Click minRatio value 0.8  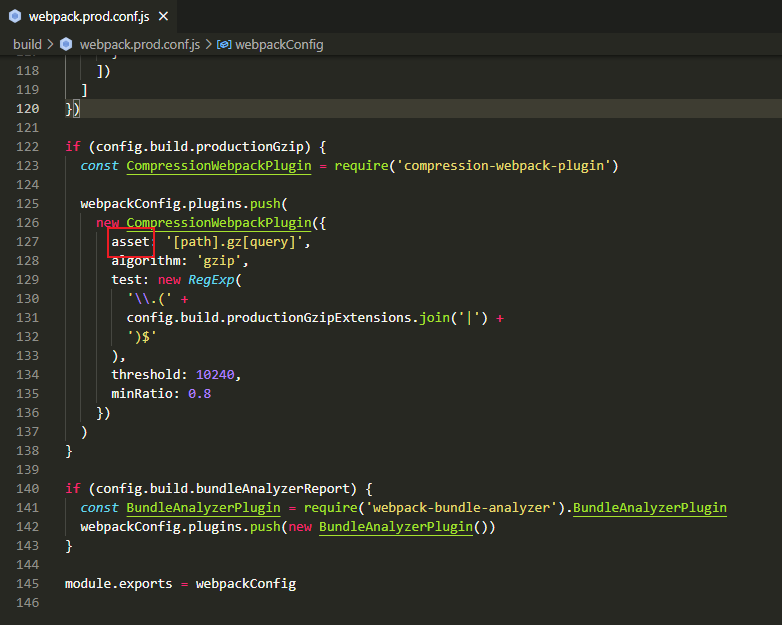(x=199, y=394)
